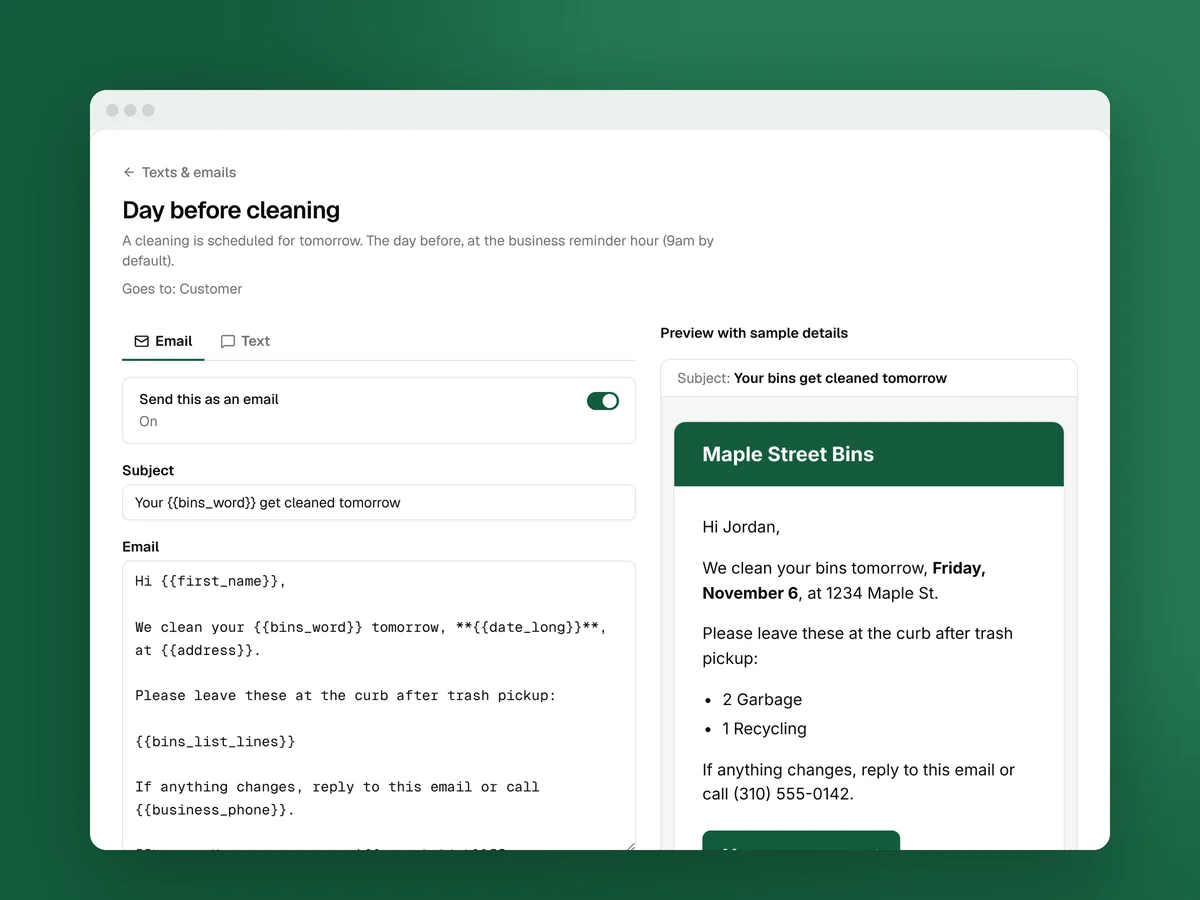Click the Hi {{first_name}} line in editor
The height and width of the screenshot is (900, 1200).
point(211,581)
